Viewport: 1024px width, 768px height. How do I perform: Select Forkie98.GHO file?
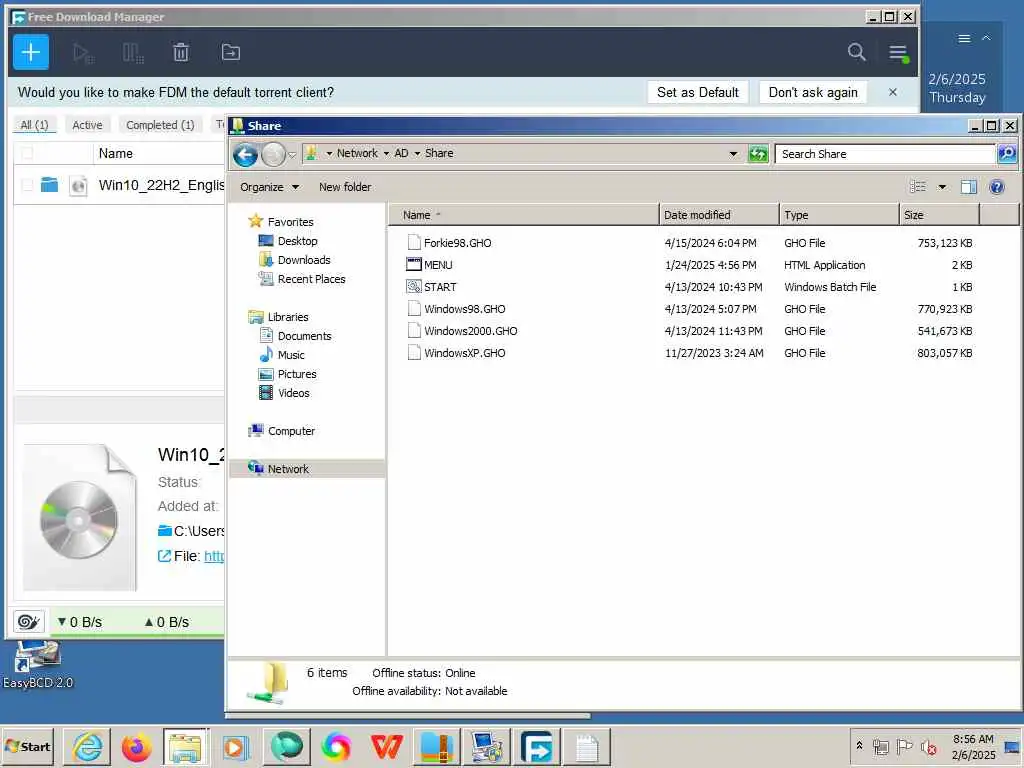(x=457, y=243)
